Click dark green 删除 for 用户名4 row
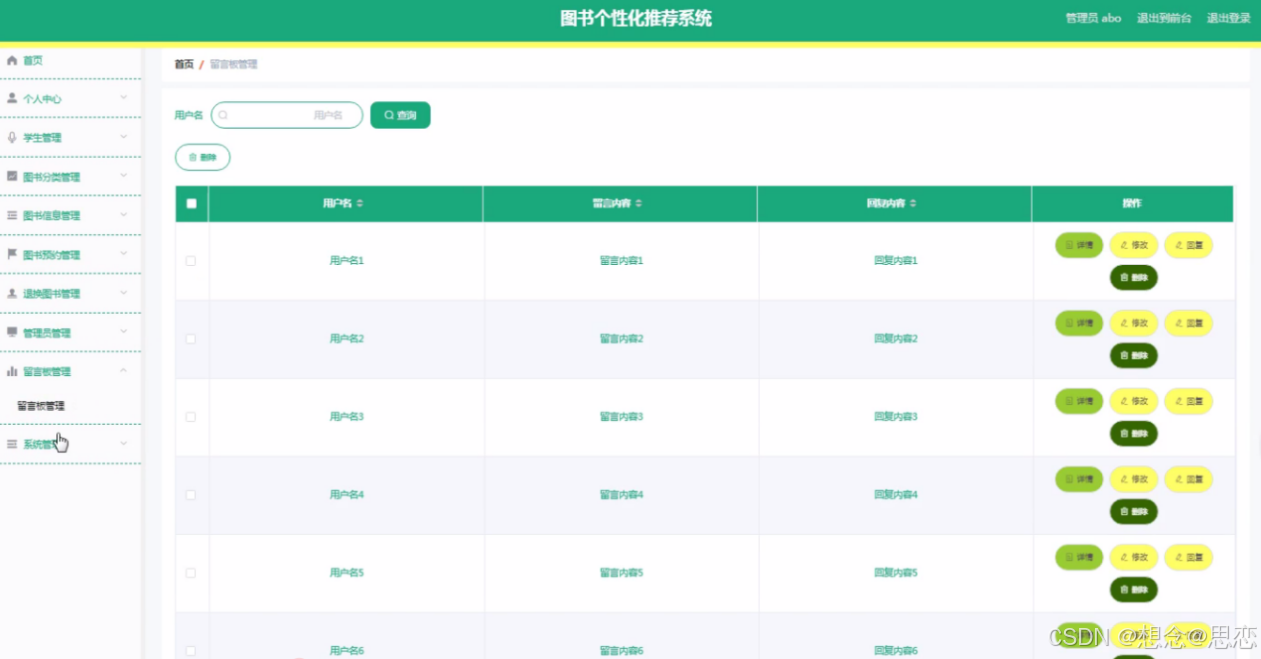1261x659 pixels. point(1134,511)
